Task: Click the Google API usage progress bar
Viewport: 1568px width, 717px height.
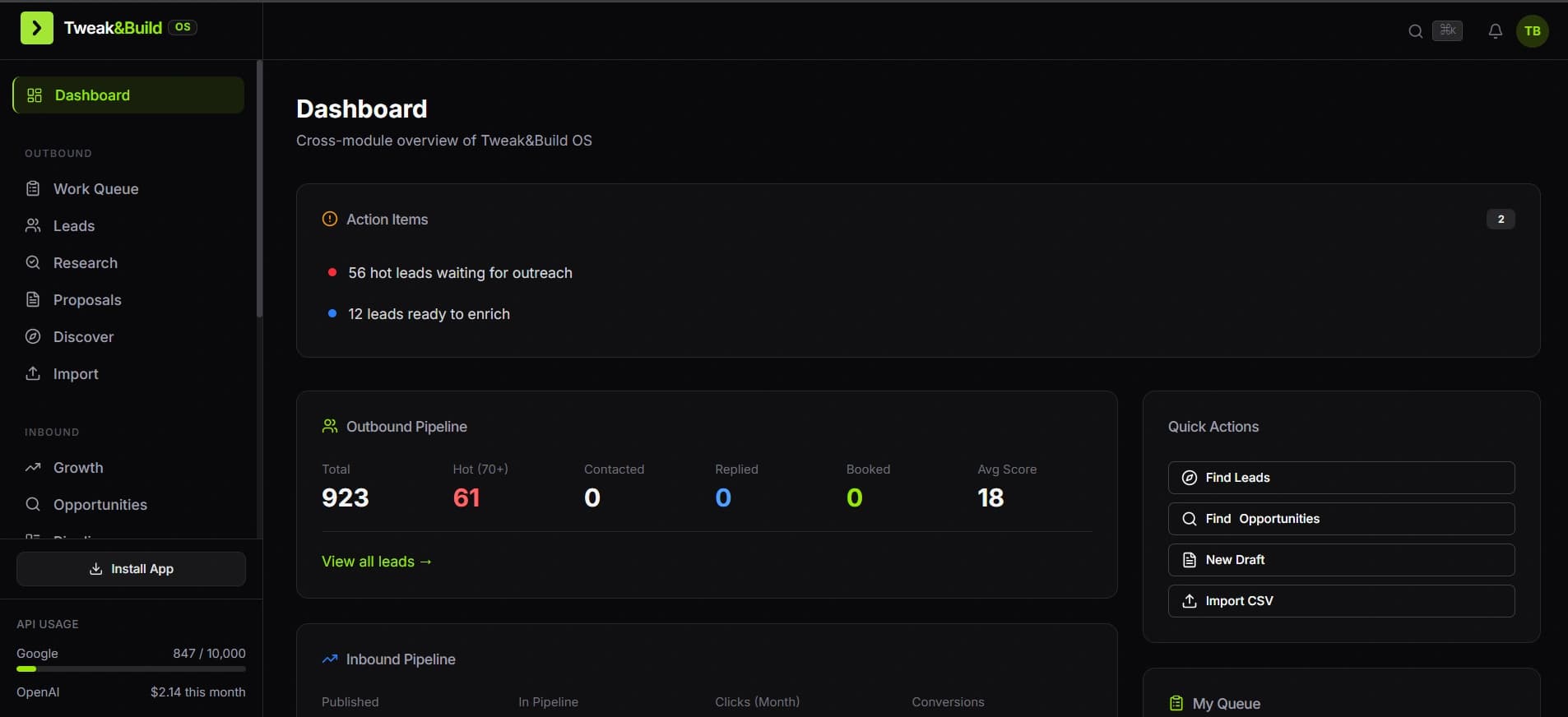Action: point(131,669)
